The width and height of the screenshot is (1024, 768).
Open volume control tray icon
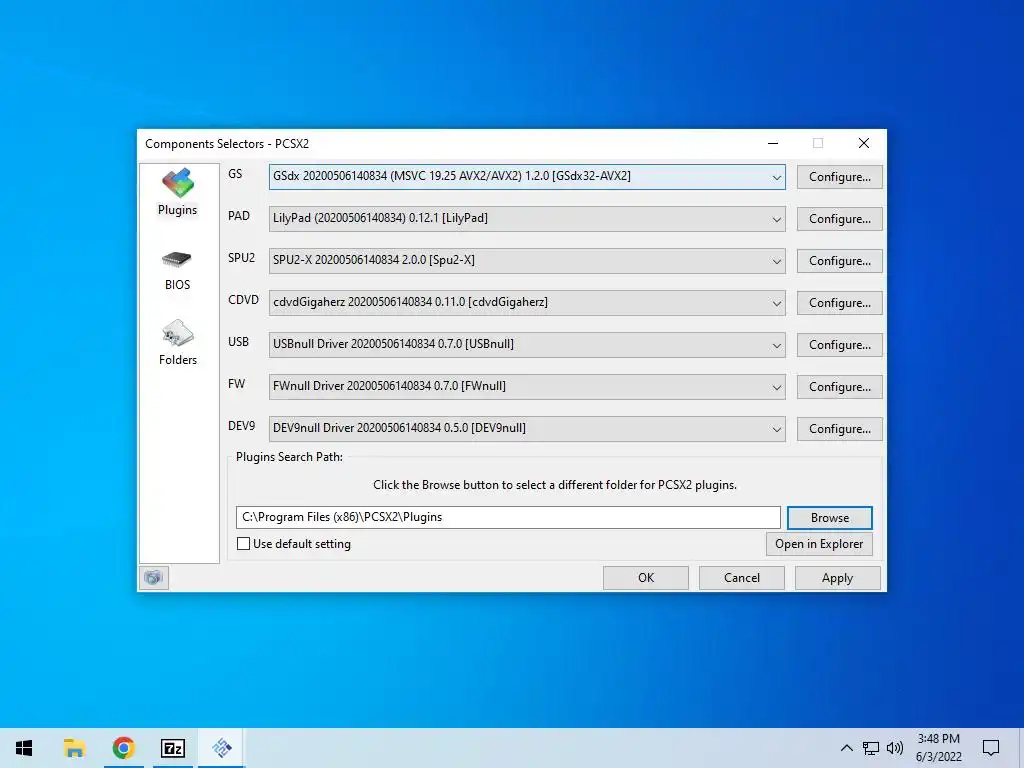tap(895, 748)
